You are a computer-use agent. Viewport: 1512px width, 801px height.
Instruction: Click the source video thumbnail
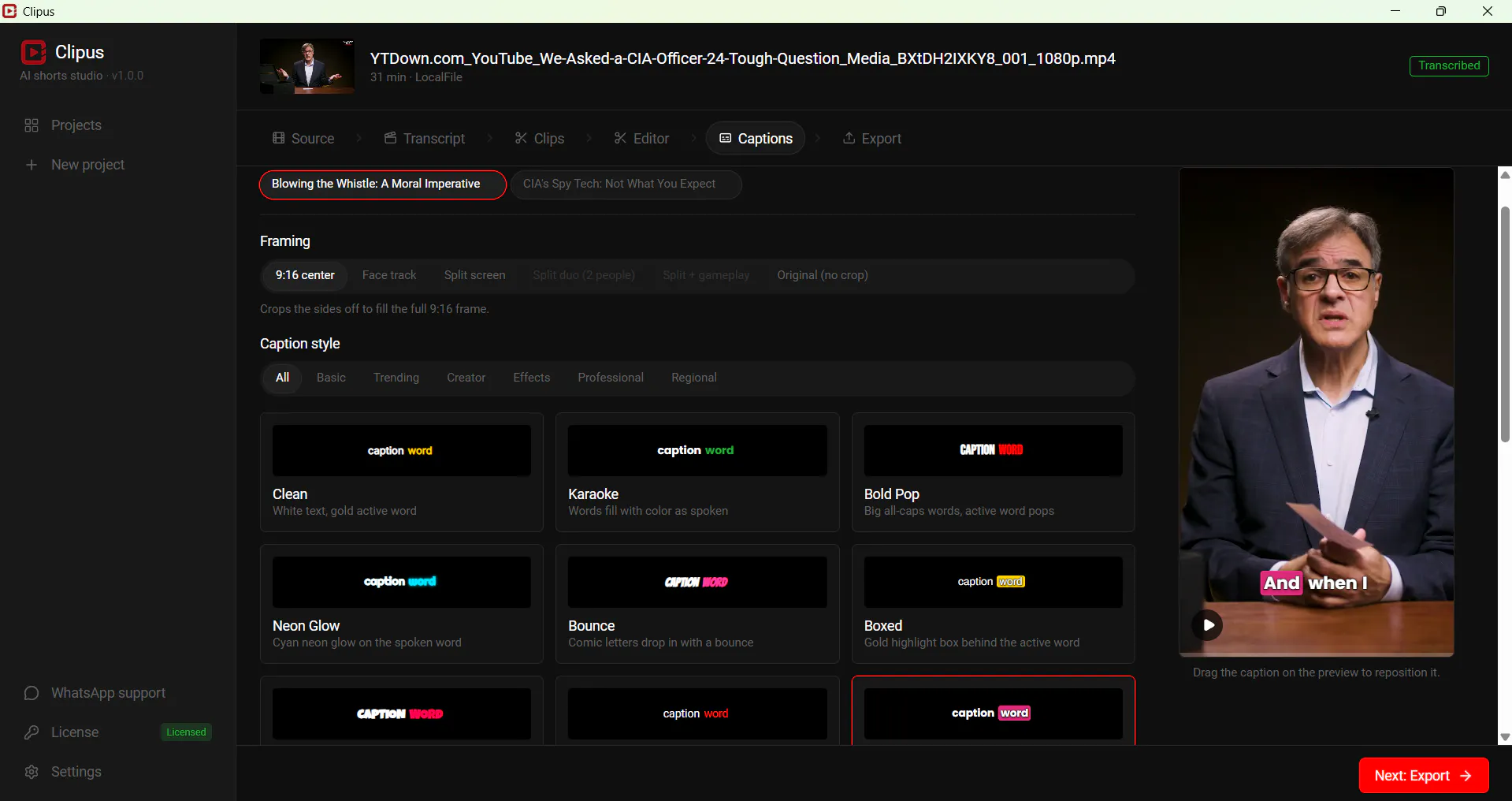pyautogui.click(x=307, y=67)
